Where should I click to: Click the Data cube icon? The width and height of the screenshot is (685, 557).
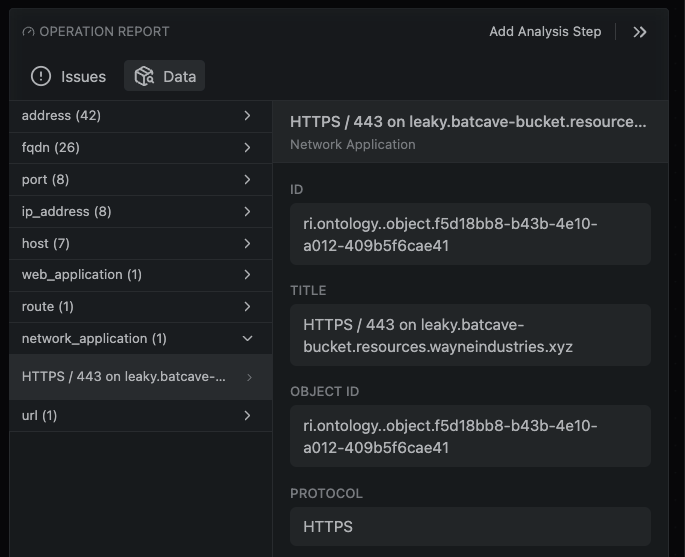point(144,76)
